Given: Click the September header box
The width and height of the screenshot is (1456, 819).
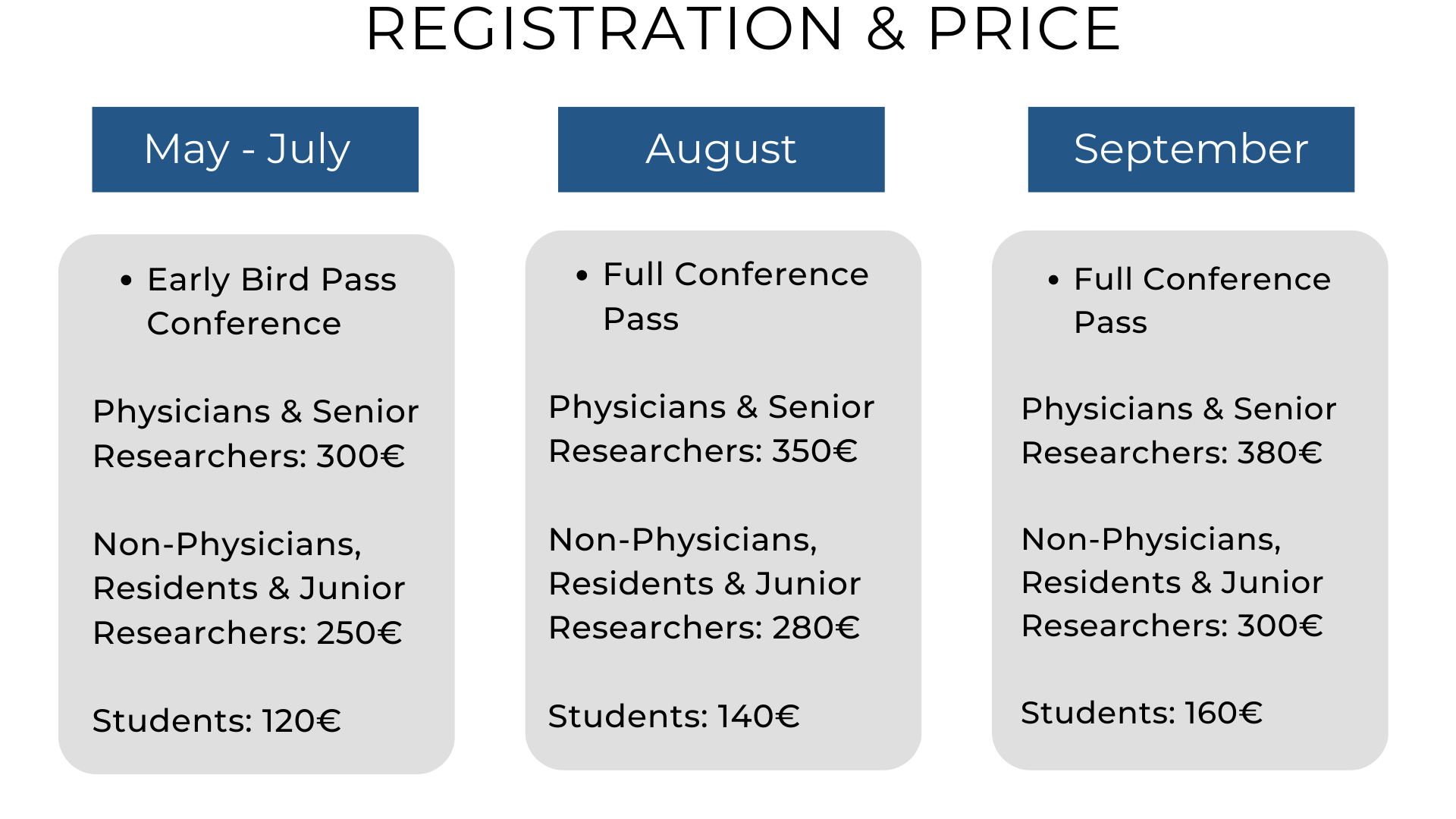Looking at the screenshot, I should point(1191,149).
